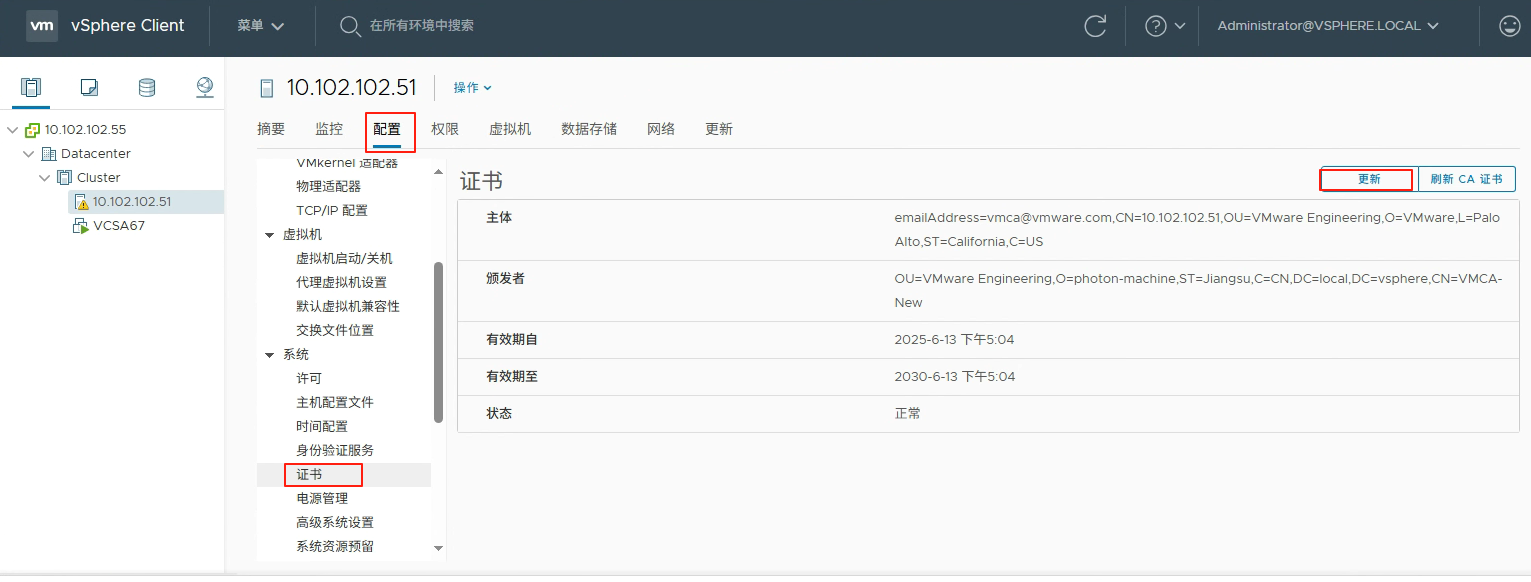Screen dimensions: 1531x582
Task: Switch to the 网络 tab
Action: (661, 129)
